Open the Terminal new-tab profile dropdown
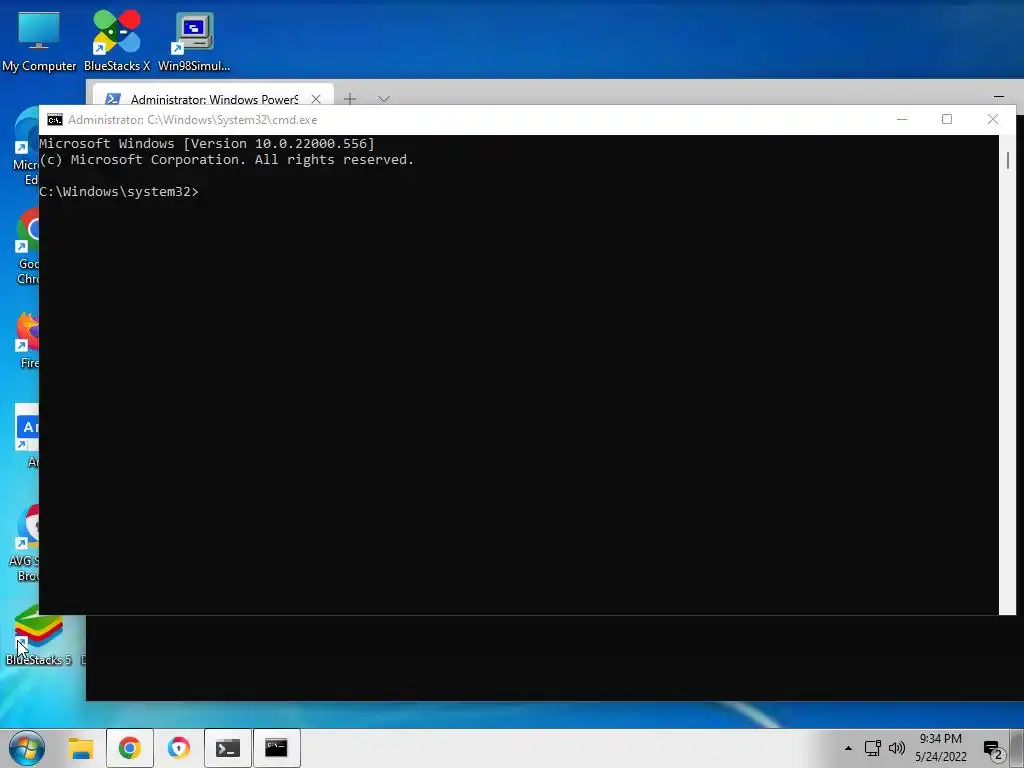The image size is (1024, 768). point(384,99)
